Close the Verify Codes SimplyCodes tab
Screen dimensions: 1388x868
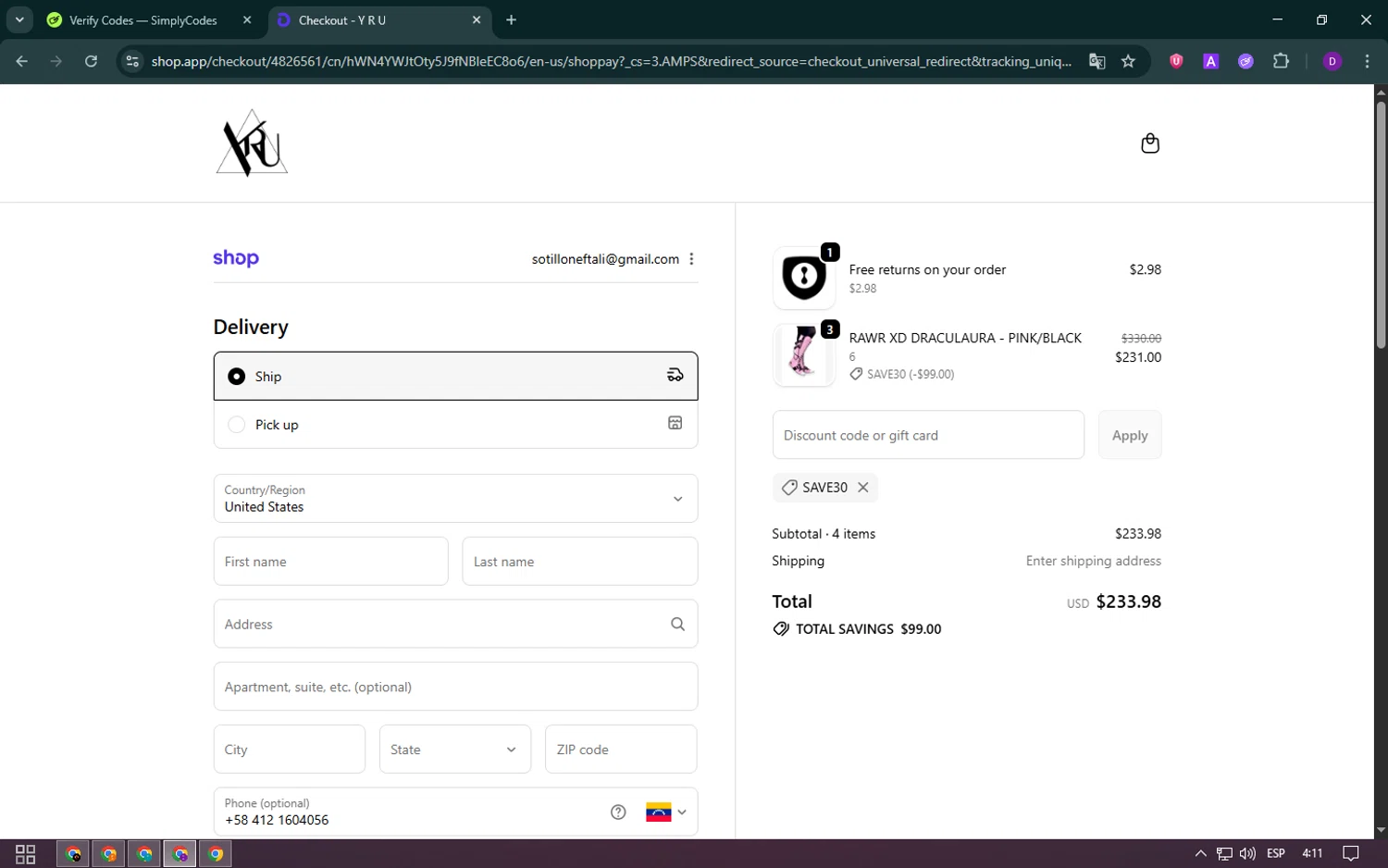click(x=247, y=19)
